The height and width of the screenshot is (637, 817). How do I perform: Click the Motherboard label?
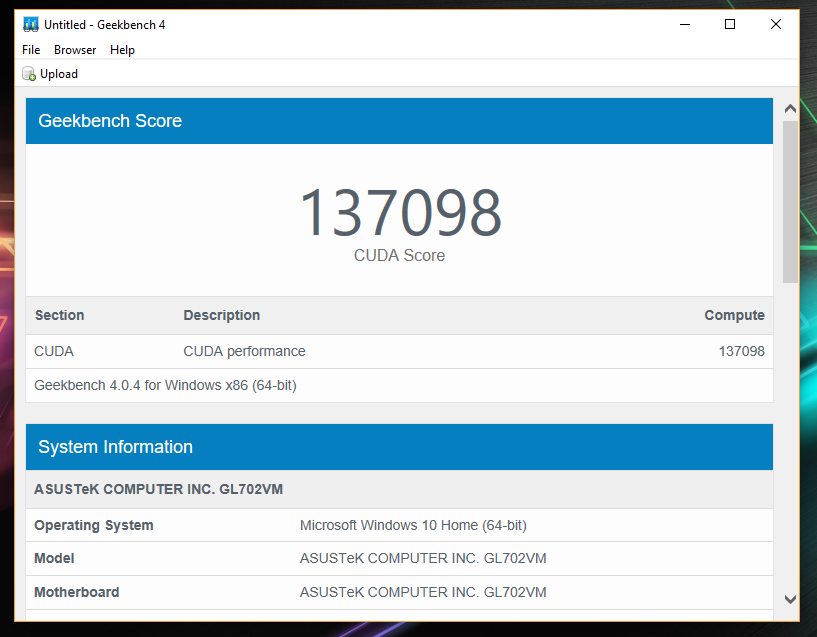[x=77, y=592]
